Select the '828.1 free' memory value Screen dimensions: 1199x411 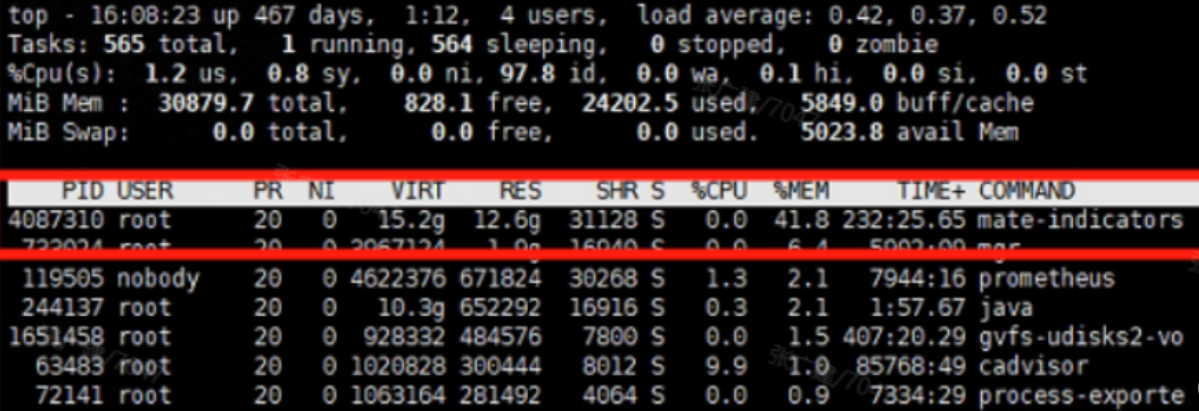[478, 103]
